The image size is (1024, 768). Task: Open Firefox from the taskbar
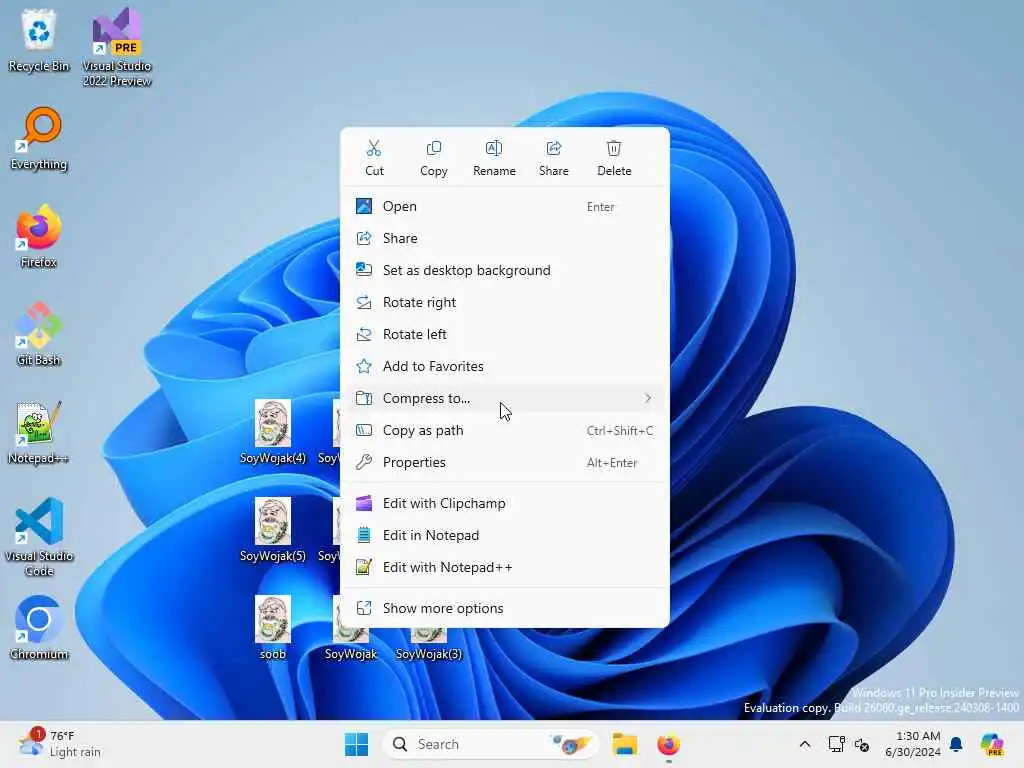[668, 744]
